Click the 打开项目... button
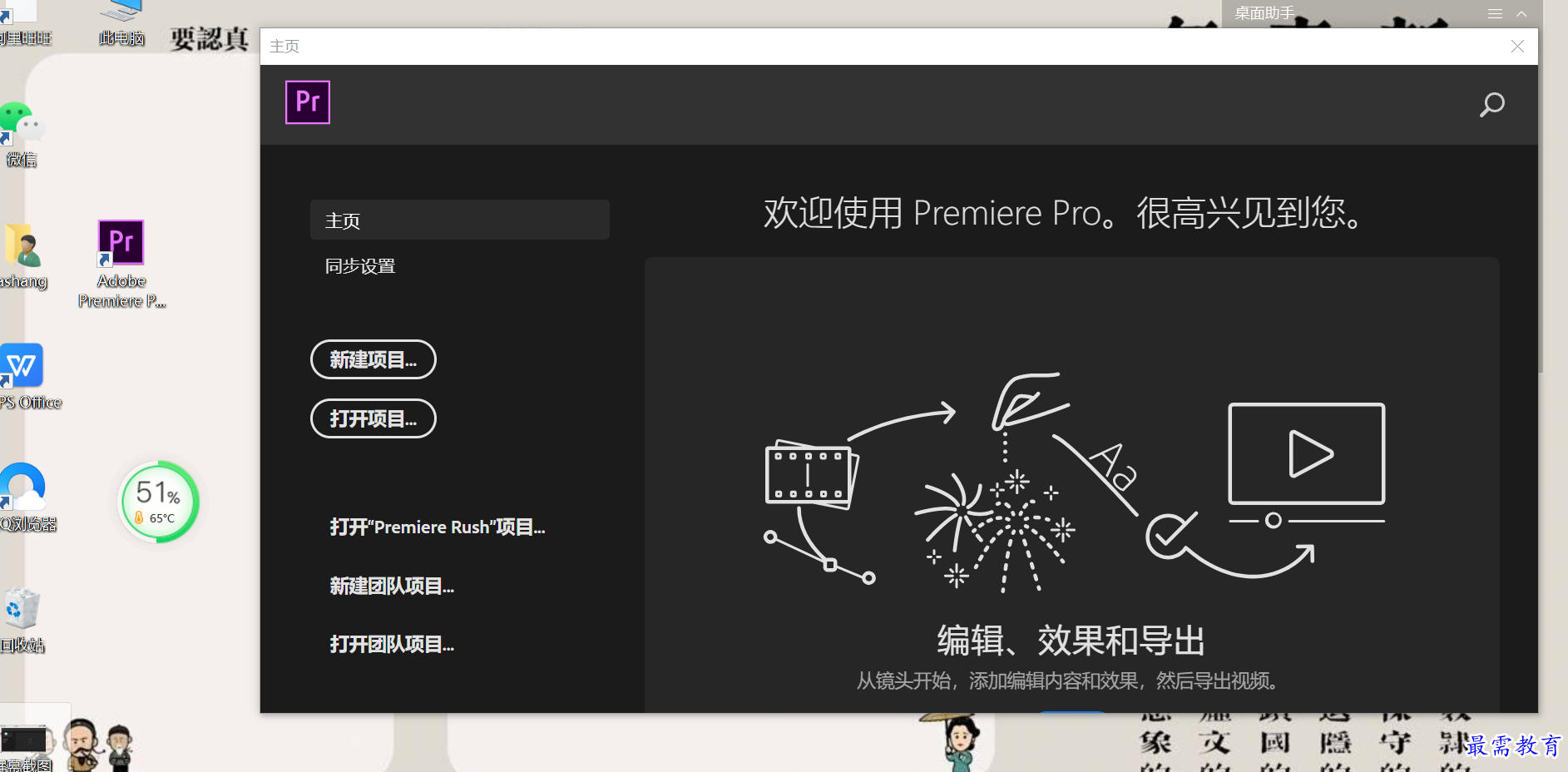 (x=373, y=418)
